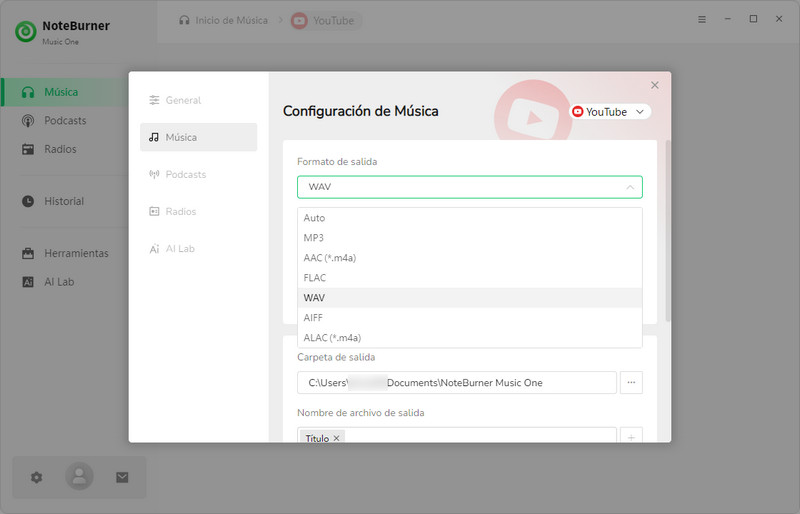
Task: Click the Configuración de Música heading
Action: (x=361, y=111)
